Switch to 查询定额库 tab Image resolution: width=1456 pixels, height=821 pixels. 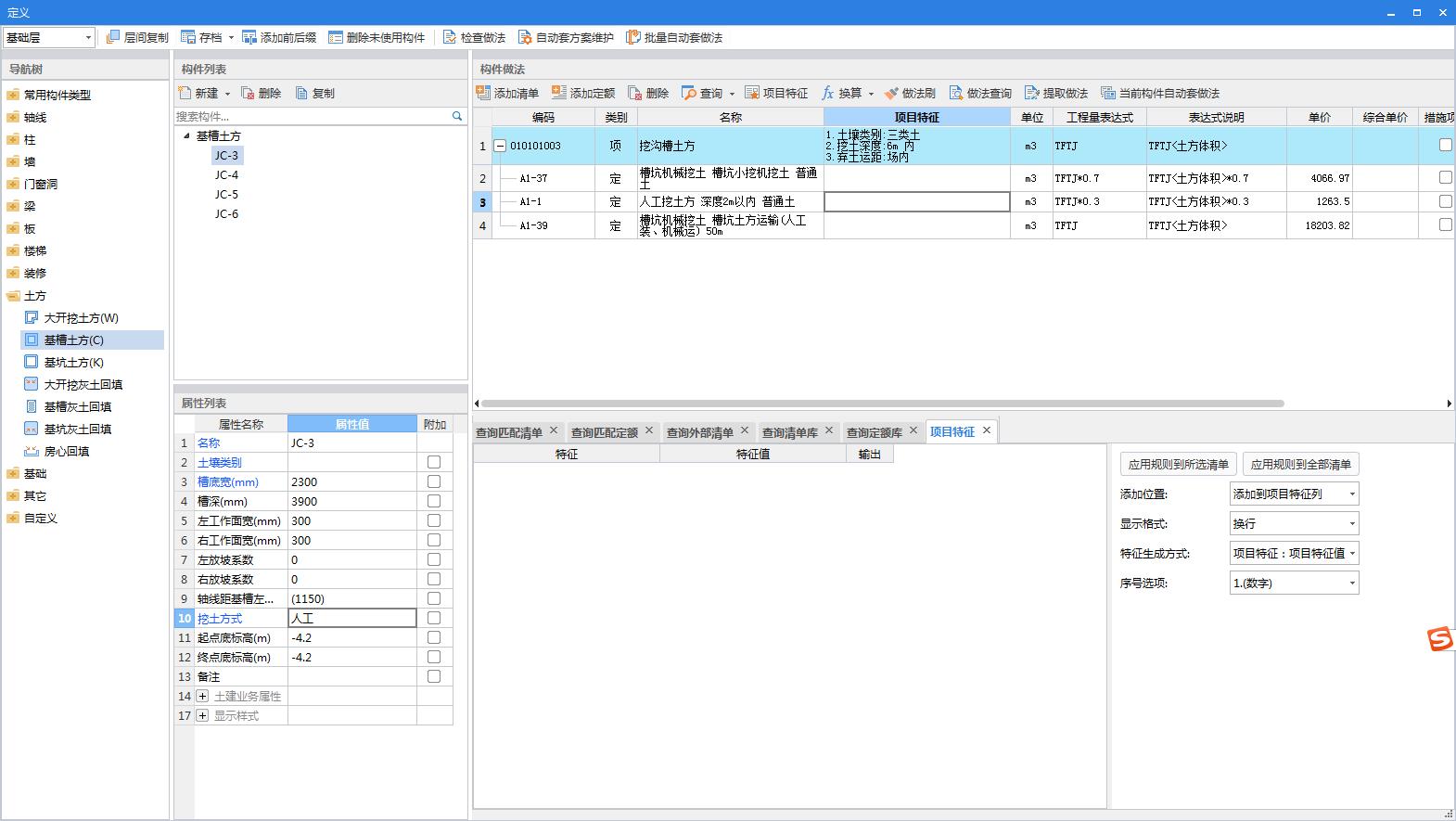tap(874, 432)
